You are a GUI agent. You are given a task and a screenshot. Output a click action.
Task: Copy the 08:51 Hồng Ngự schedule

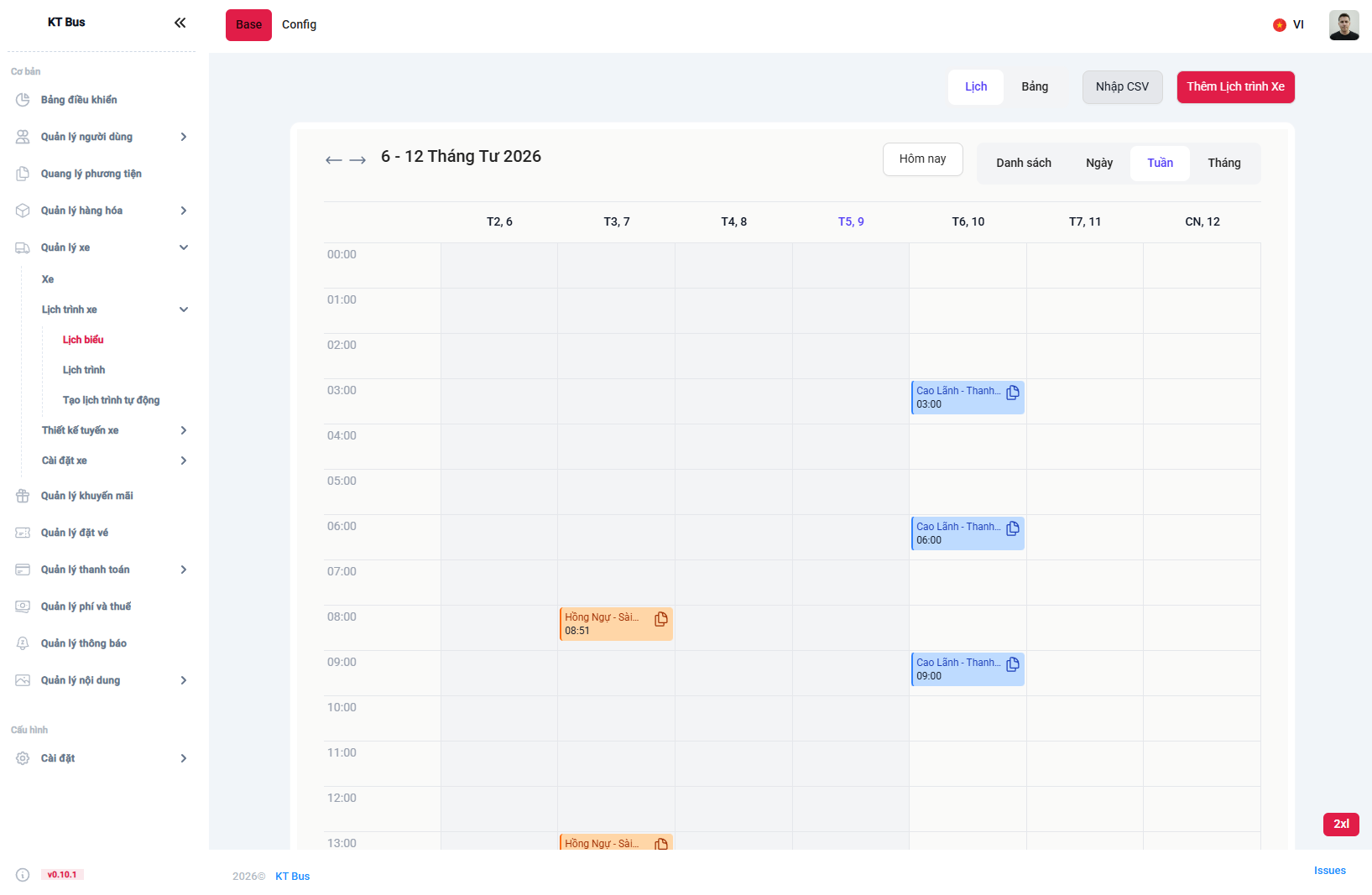(x=661, y=619)
